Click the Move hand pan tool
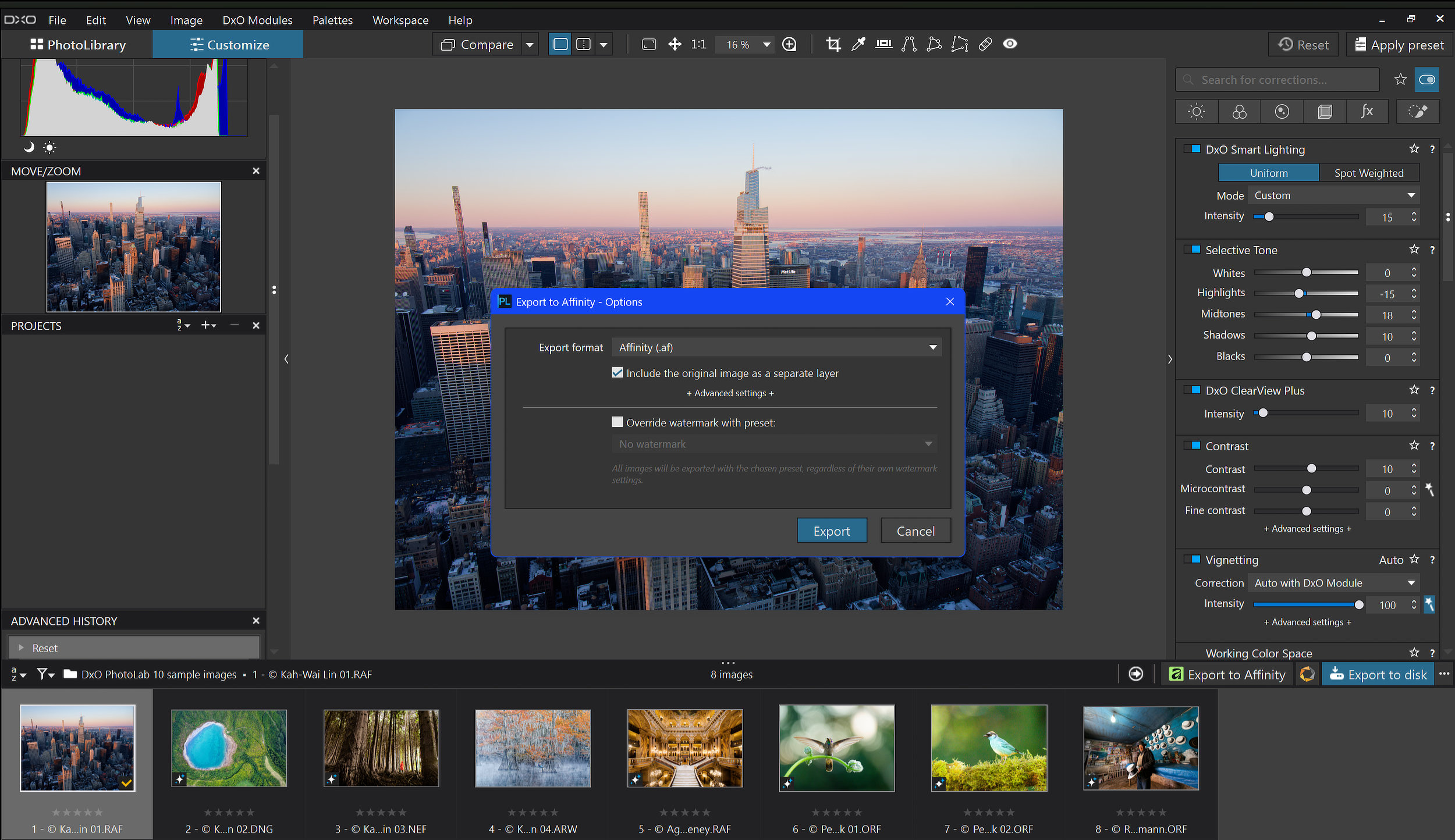The width and height of the screenshot is (1455, 840). (675, 44)
